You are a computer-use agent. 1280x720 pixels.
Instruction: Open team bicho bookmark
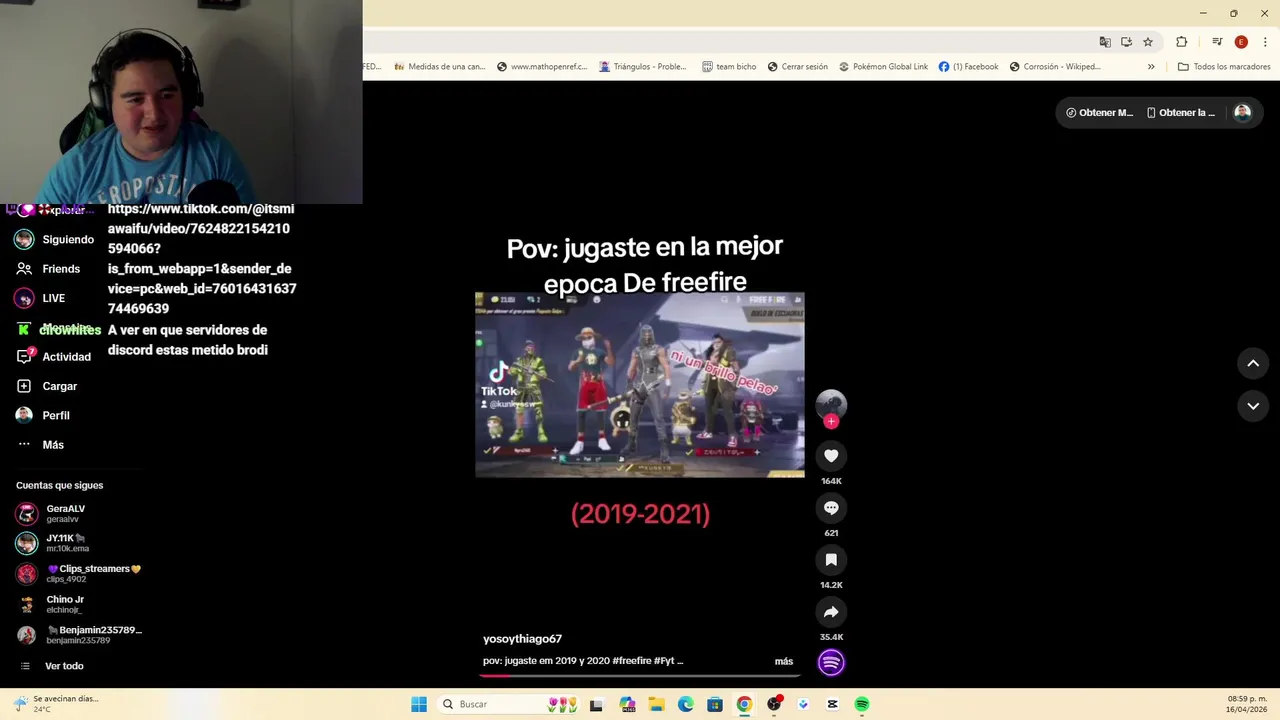click(729, 67)
